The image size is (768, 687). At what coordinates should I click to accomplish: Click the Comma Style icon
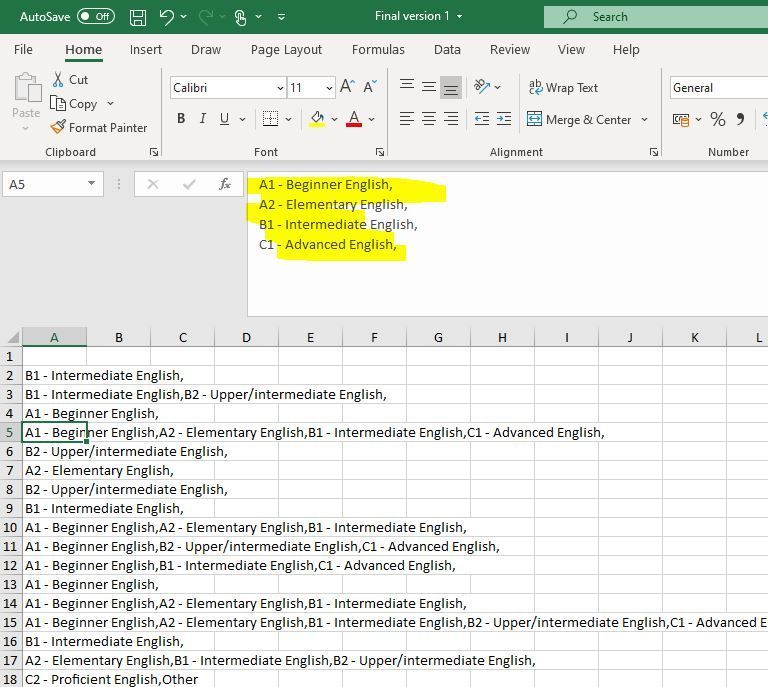pyautogui.click(x=740, y=119)
